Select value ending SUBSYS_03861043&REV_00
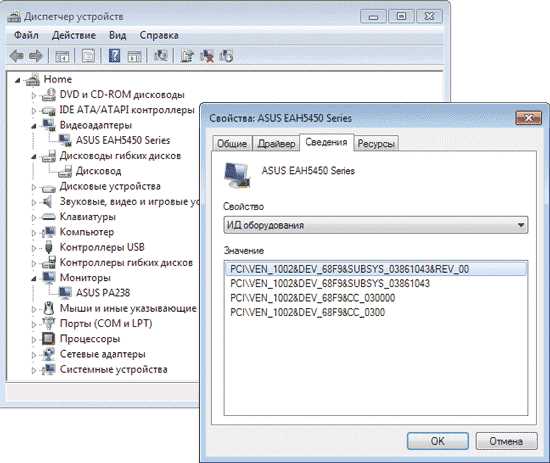 pos(376,269)
